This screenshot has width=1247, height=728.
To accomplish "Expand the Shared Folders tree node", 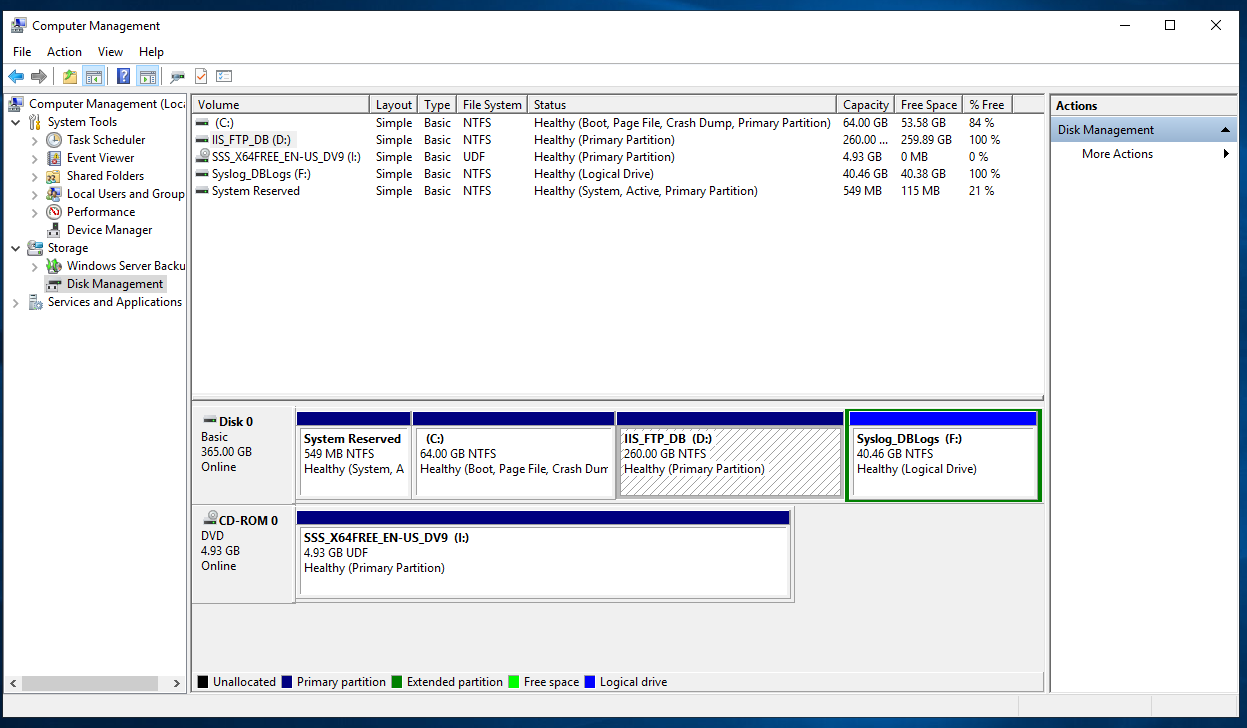I will (x=34, y=176).
